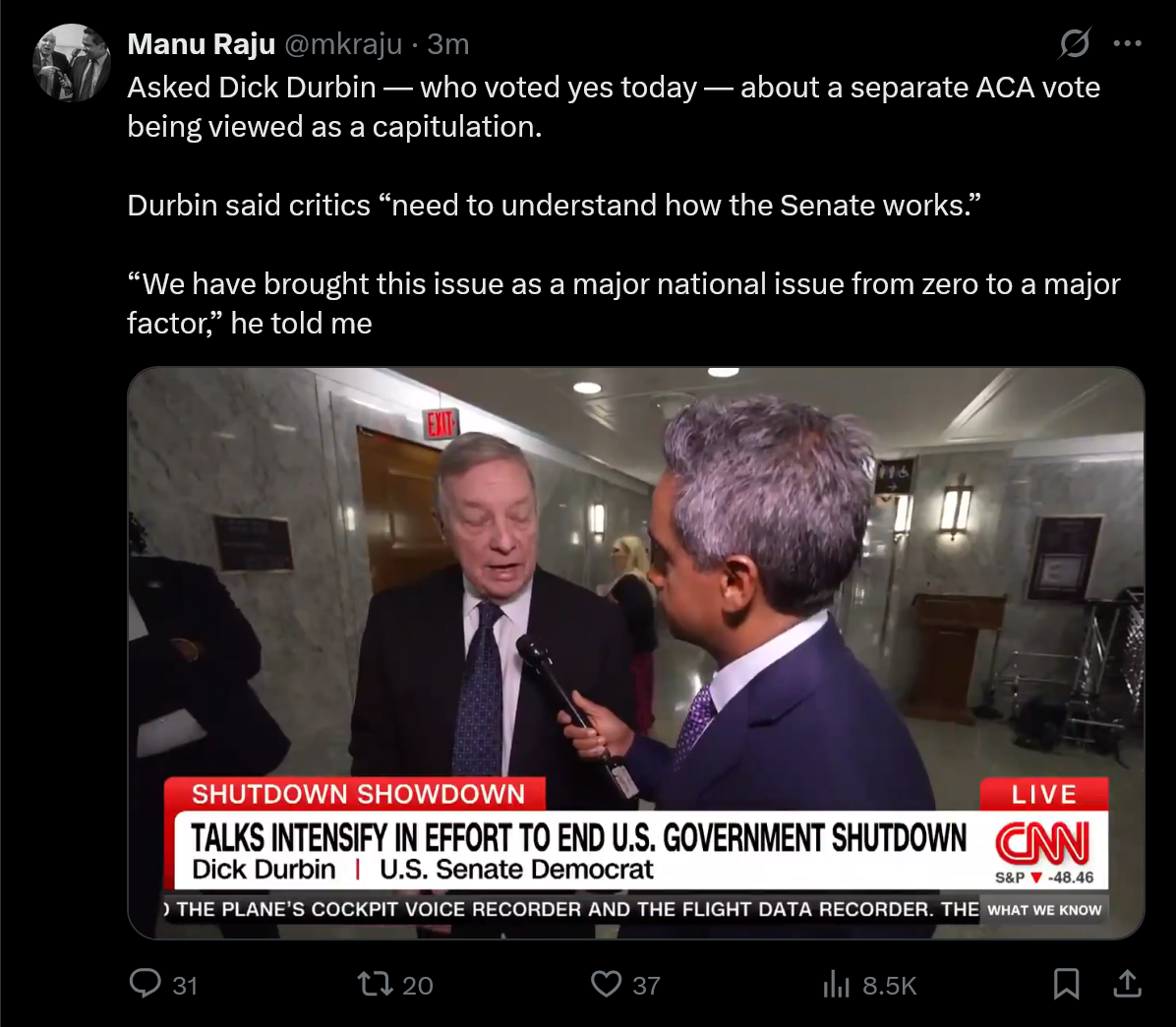
Task: Click the repost count 20
Action: click(x=417, y=985)
